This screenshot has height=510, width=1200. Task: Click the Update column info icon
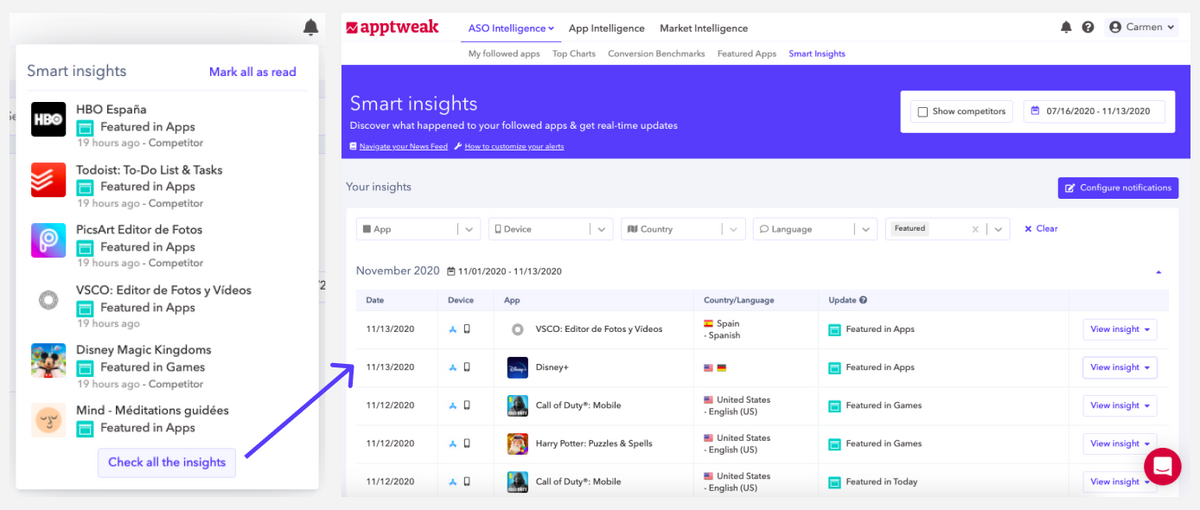(x=863, y=300)
